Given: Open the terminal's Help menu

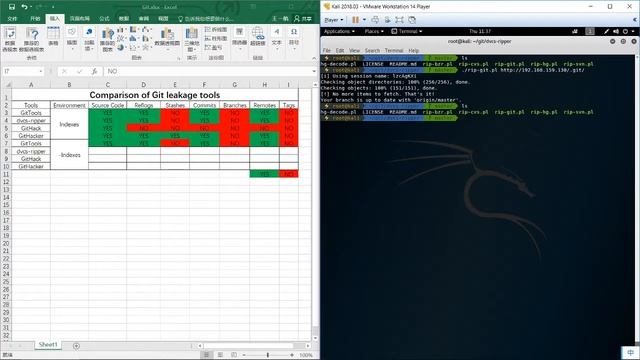Looking at the screenshot, I should 413,51.
